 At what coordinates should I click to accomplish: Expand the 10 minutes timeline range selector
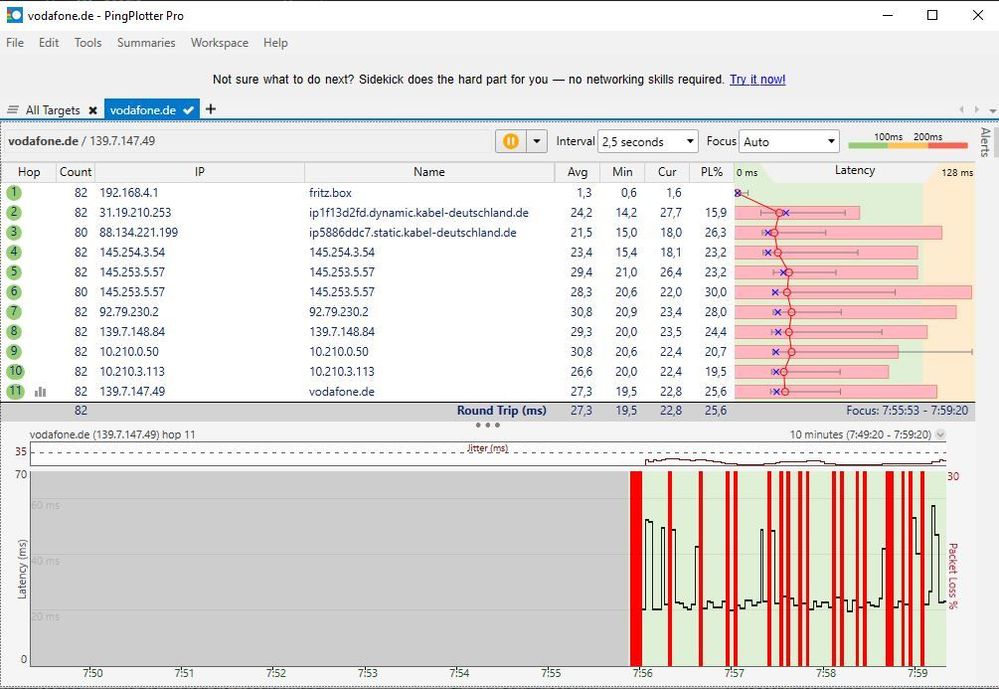click(x=939, y=435)
